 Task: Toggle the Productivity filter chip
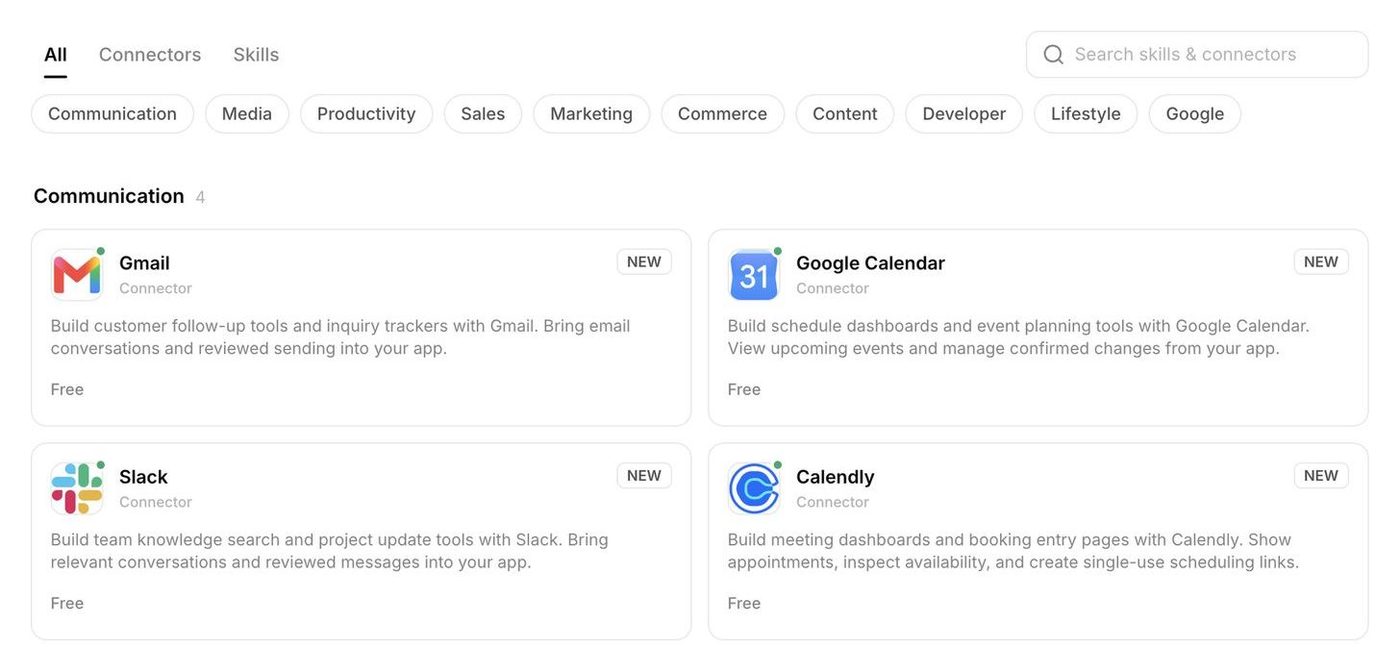[x=366, y=114]
